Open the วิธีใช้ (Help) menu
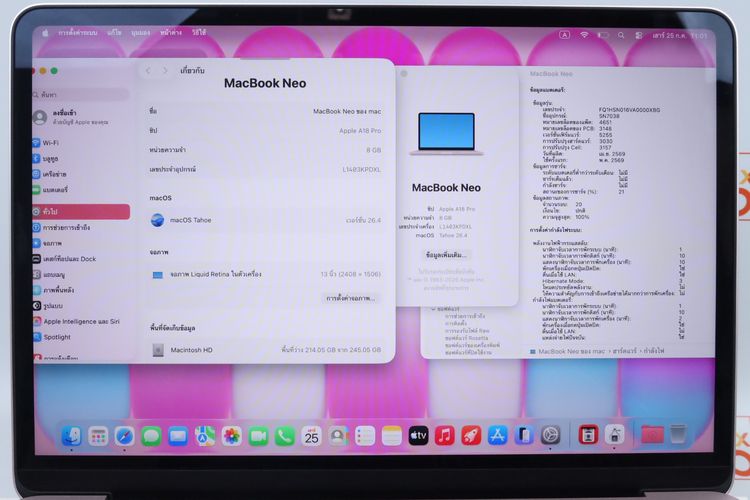 pyautogui.click(x=199, y=33)
